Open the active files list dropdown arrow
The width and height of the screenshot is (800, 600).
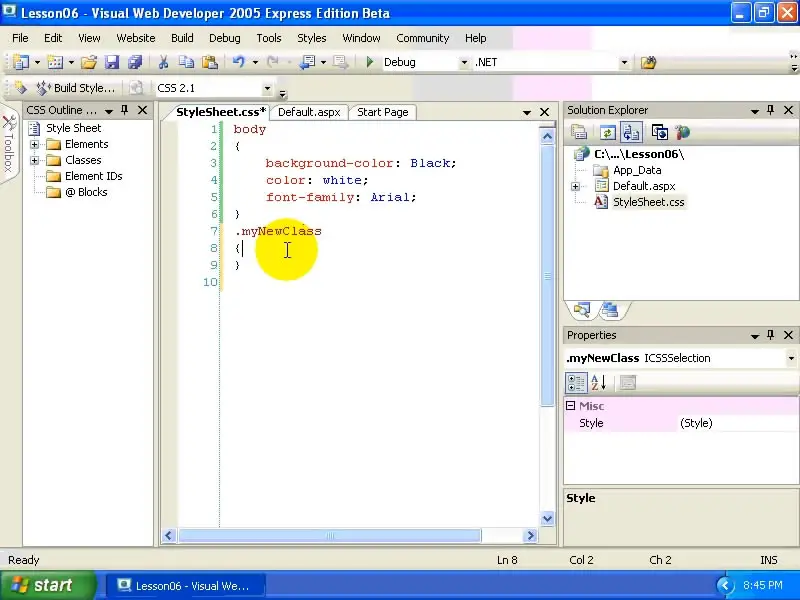coord(527,112)
